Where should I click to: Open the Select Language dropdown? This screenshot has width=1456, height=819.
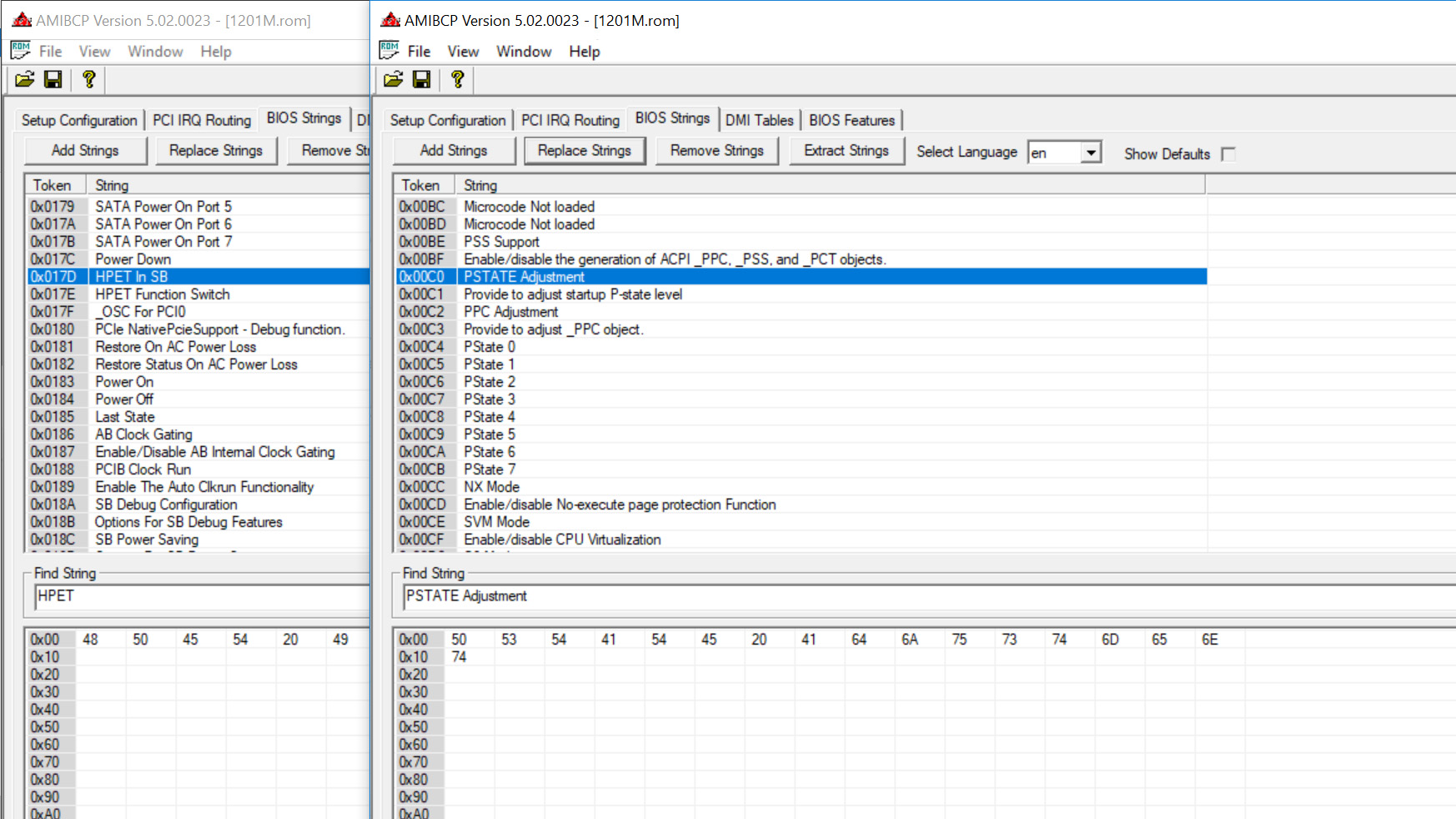(1091, 153)
